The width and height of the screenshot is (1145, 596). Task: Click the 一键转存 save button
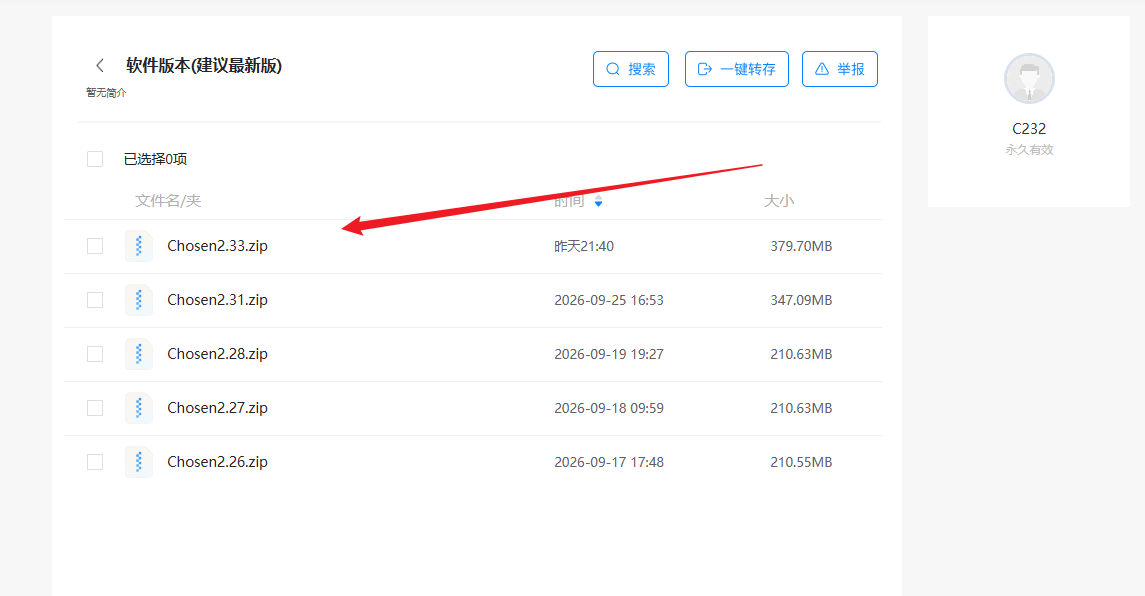[737, 69]
